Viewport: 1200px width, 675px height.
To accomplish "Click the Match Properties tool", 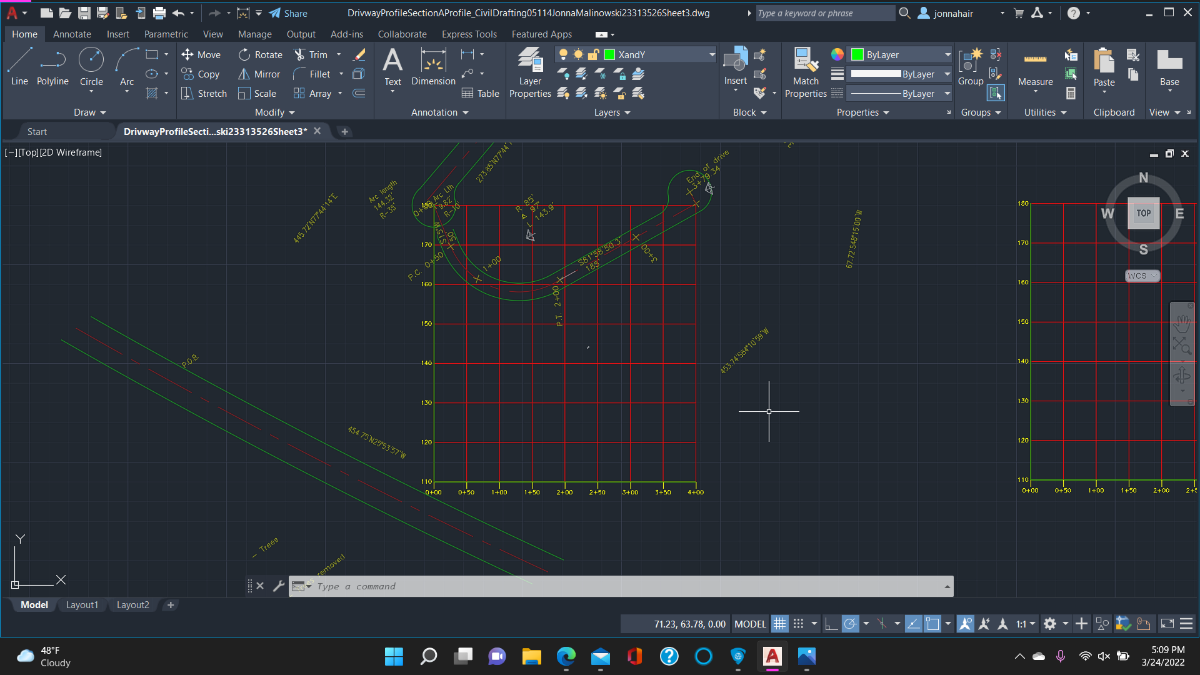I will click(805, 73).
